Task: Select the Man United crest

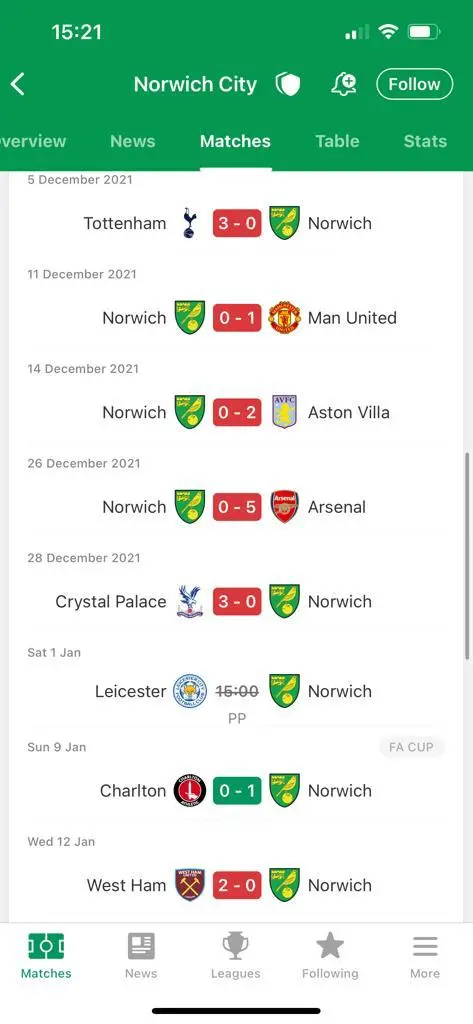Action: [284, 318]
